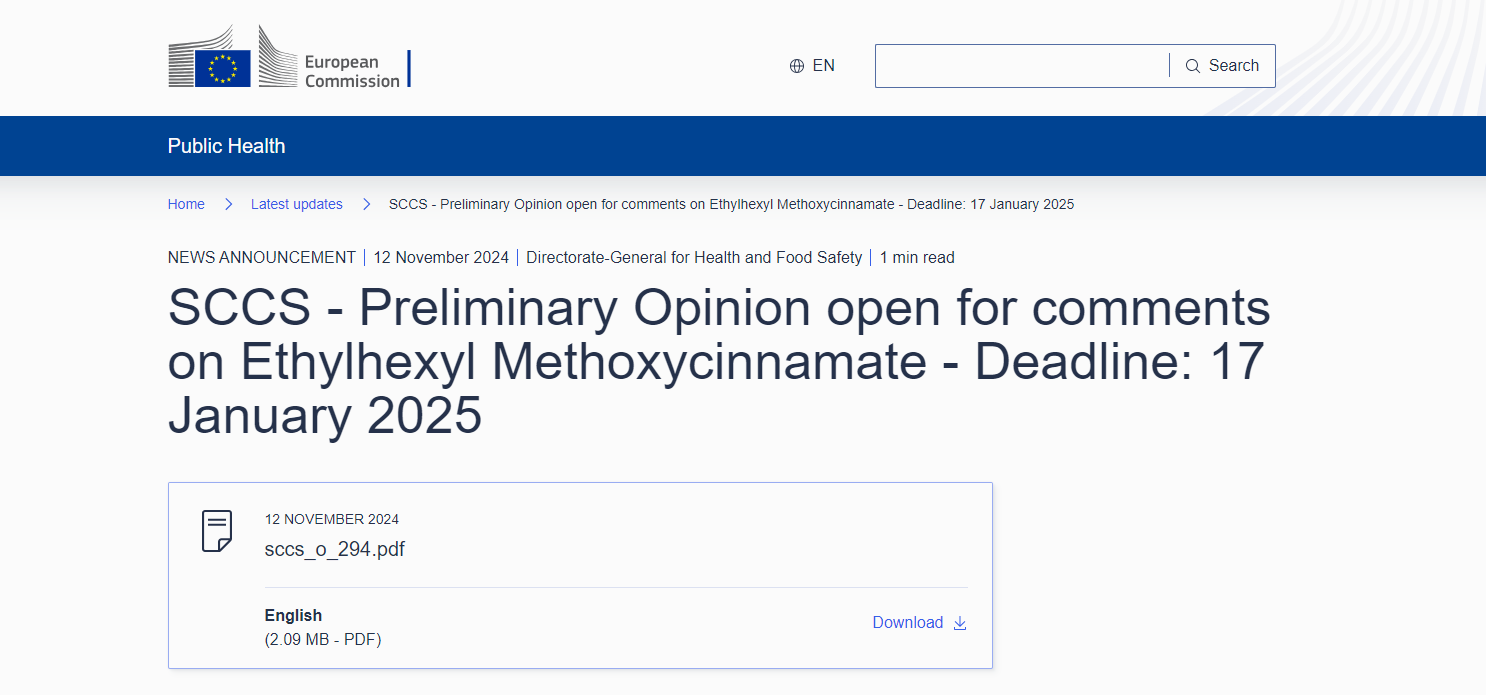The height and width of the screenshot is (695, 1486).
Task: Click the European Commission logo
Action: coord(288,58)
